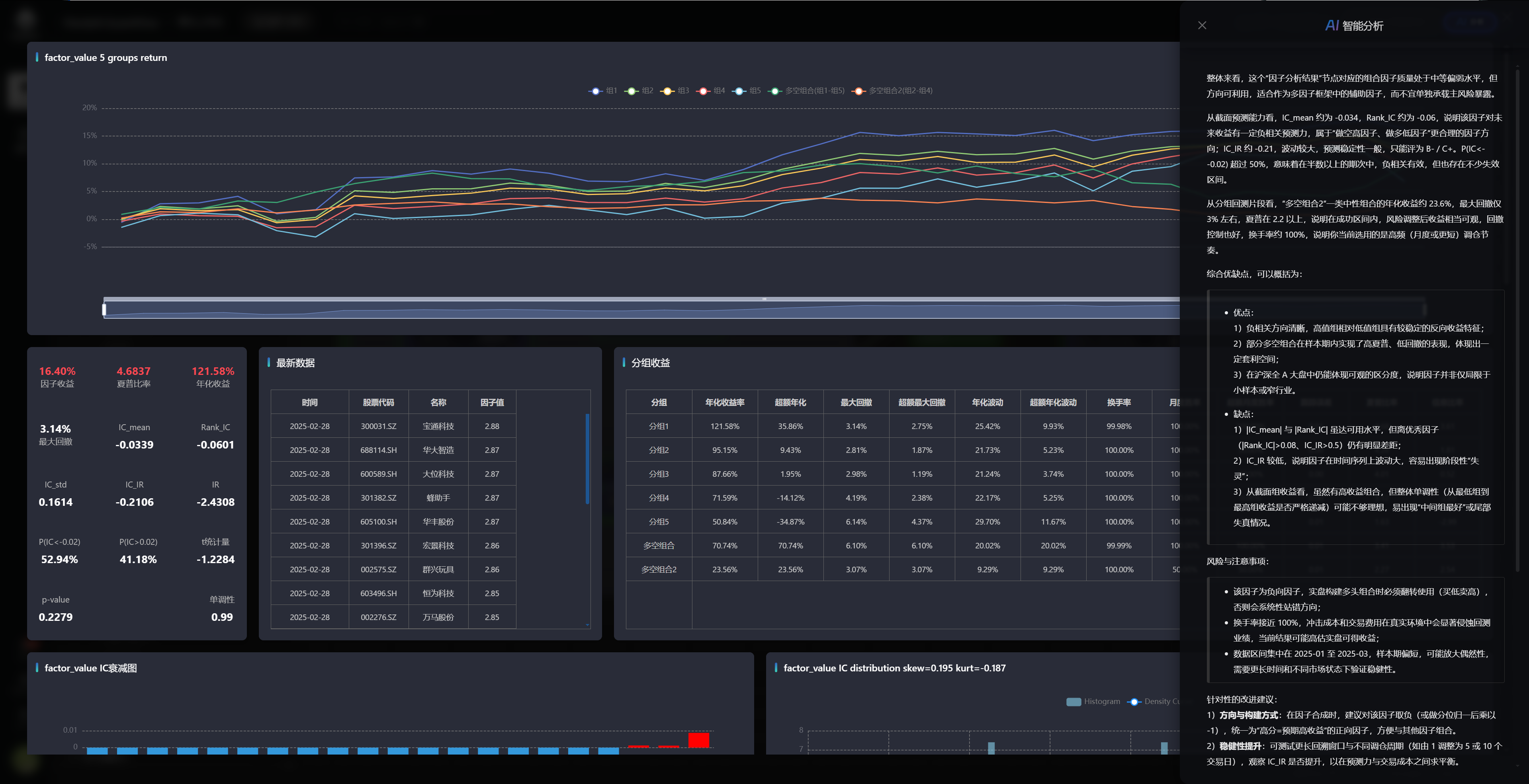Close the AI 智能分析 panel
The image size is (1529, 784).
[x=1202, y=25]
